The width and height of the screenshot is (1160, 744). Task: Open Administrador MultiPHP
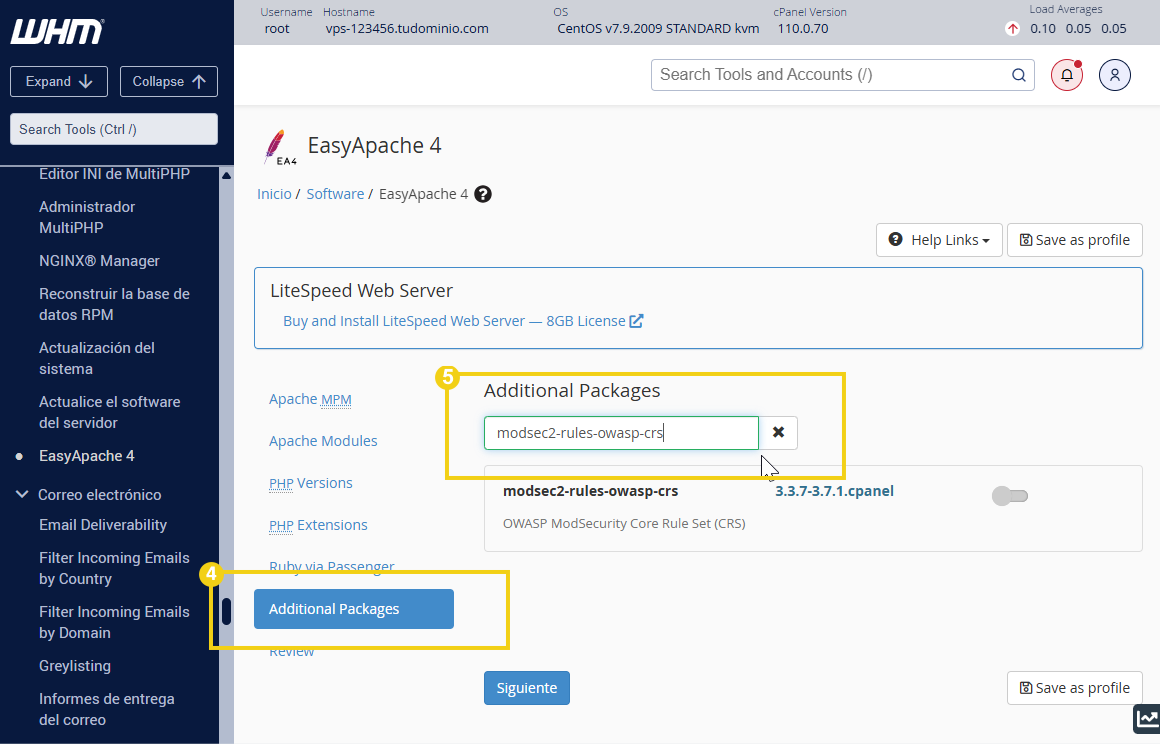click(87, 217)
